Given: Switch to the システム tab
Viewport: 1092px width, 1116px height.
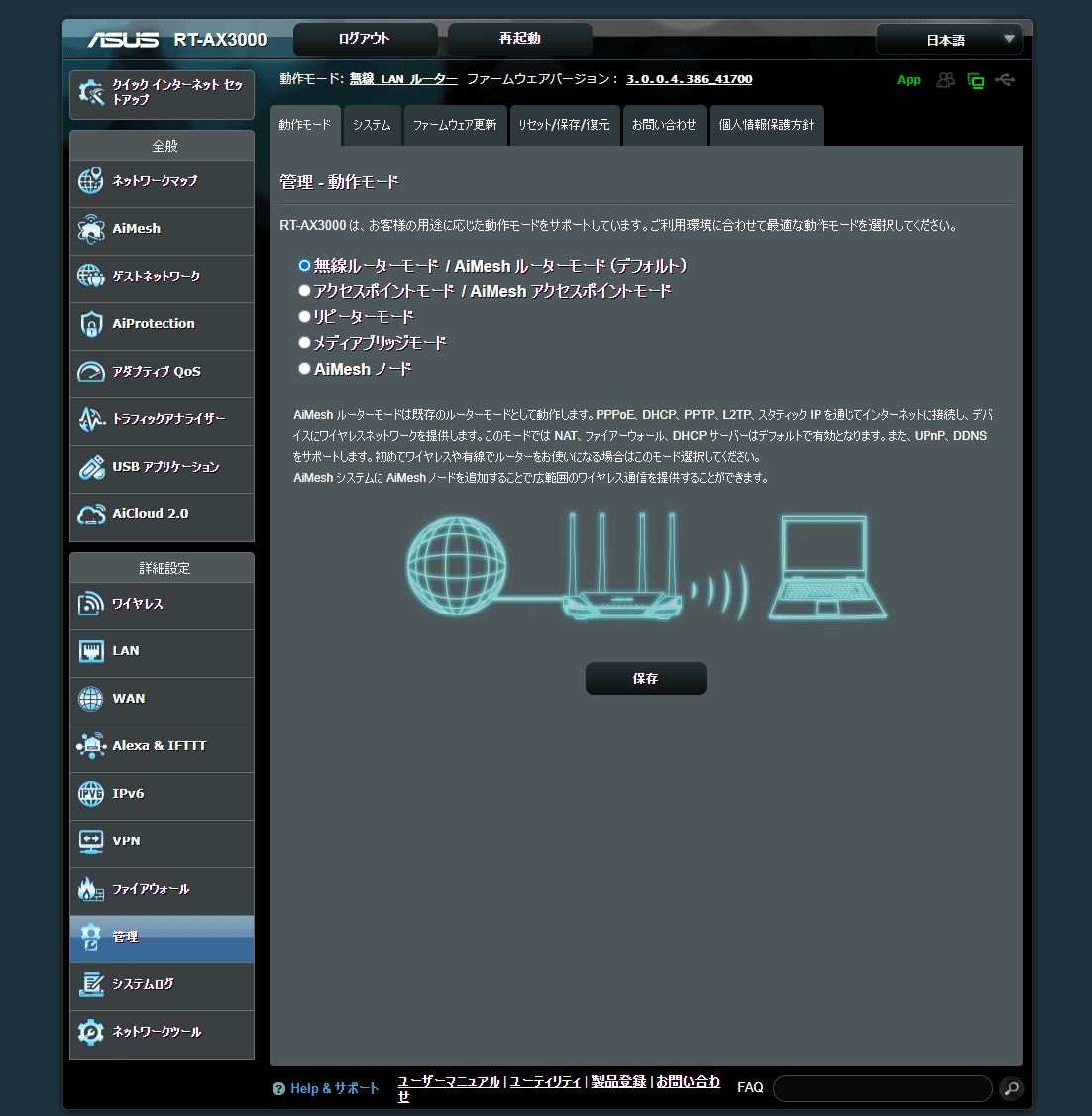Looking at the screenshot, I should [x=372, y=125].
